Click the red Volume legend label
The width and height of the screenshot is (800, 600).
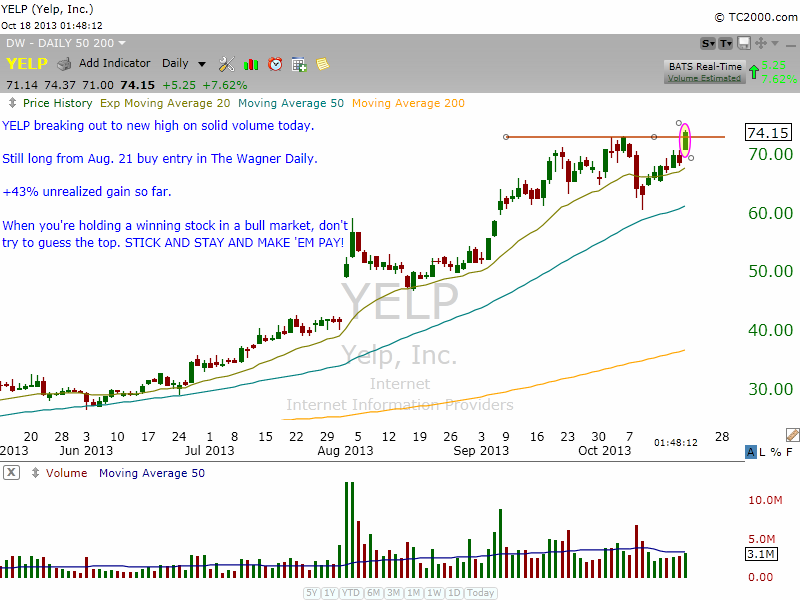tap(66, 473)
